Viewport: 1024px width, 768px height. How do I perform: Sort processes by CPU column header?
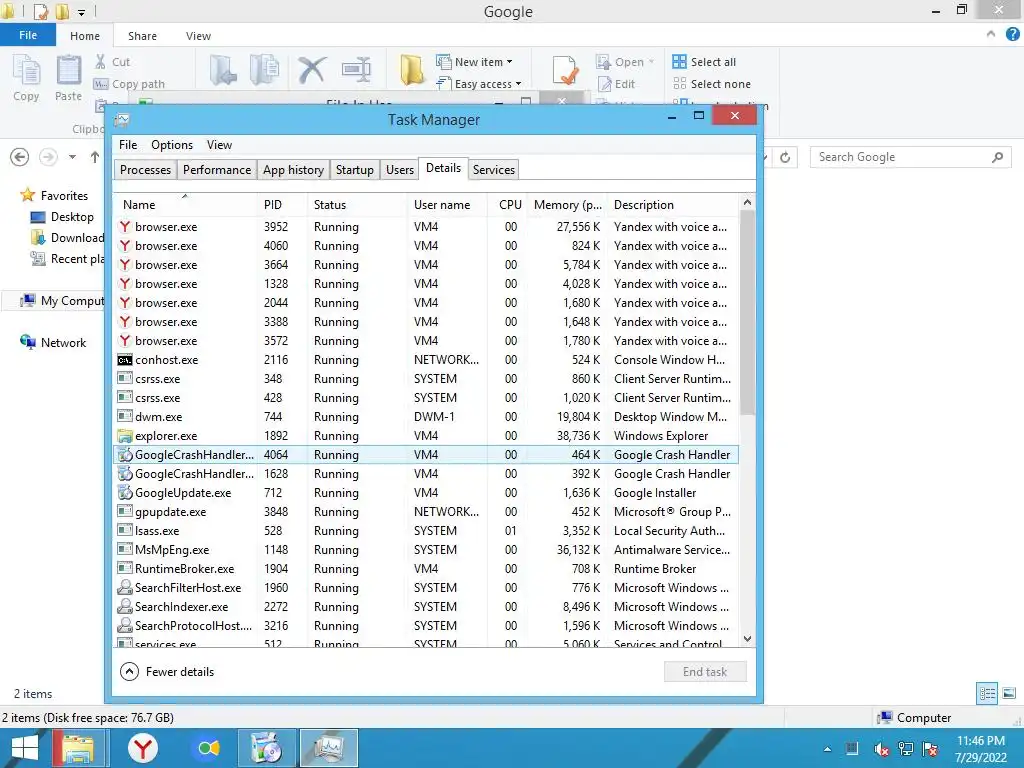point(507,204)
